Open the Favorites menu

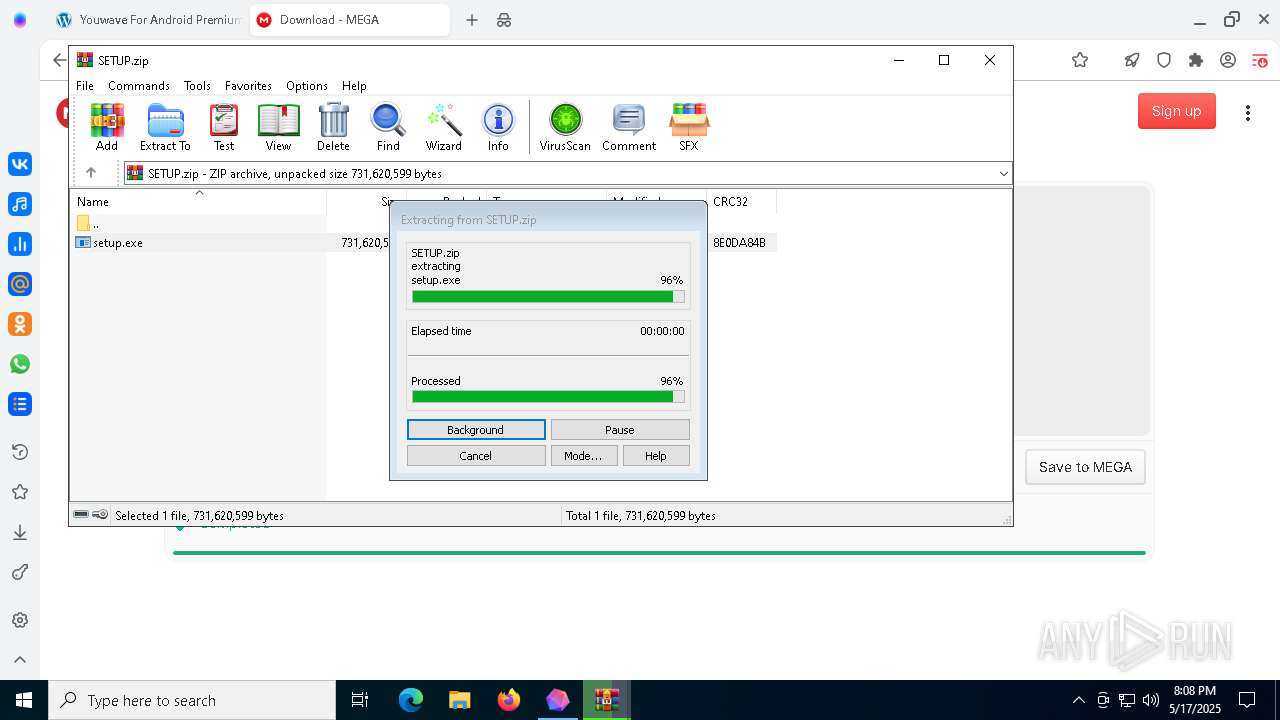click(x=248, y=86)
